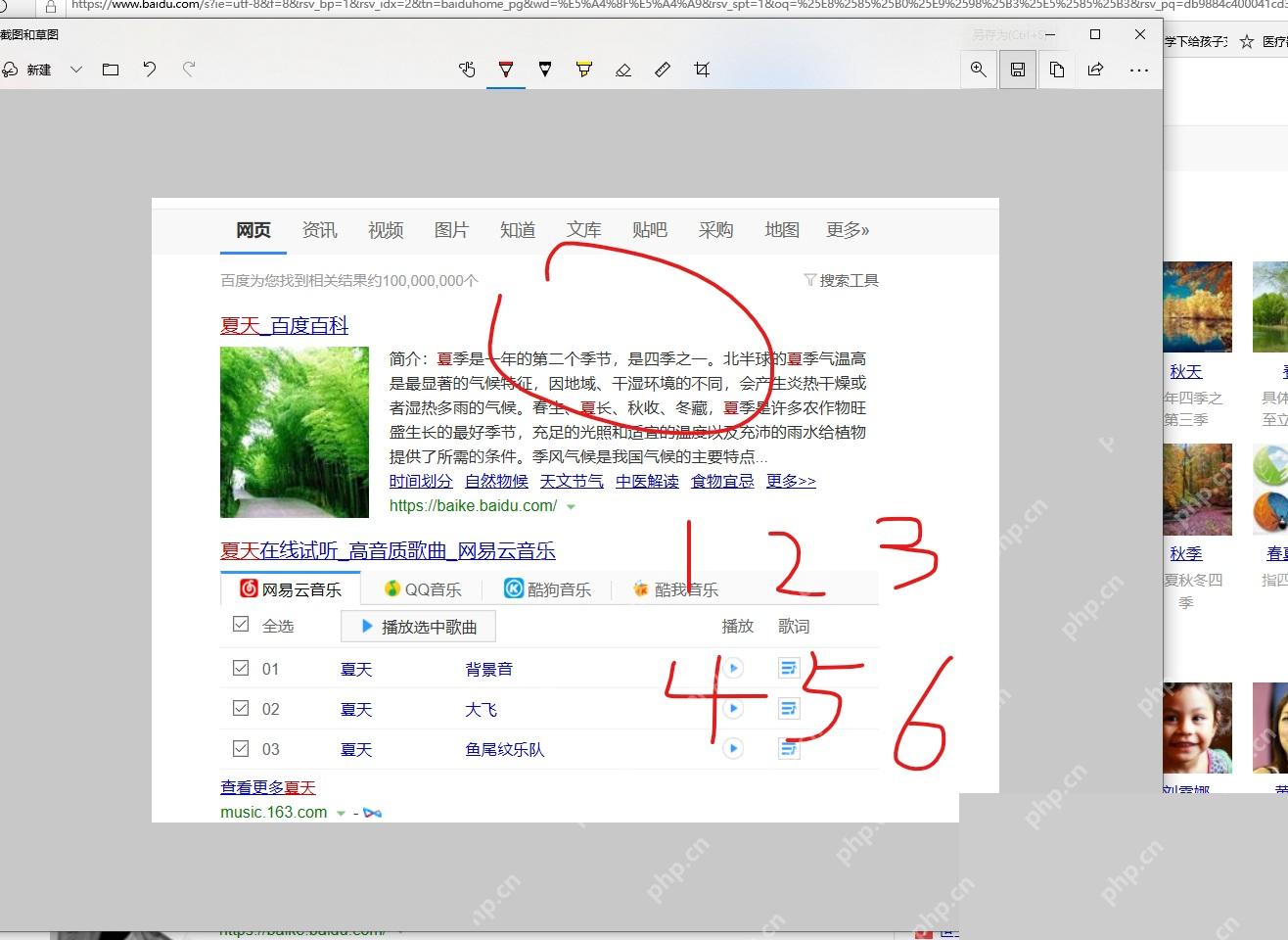Expand the New snip delay dropdown arrow

point(76,70)
